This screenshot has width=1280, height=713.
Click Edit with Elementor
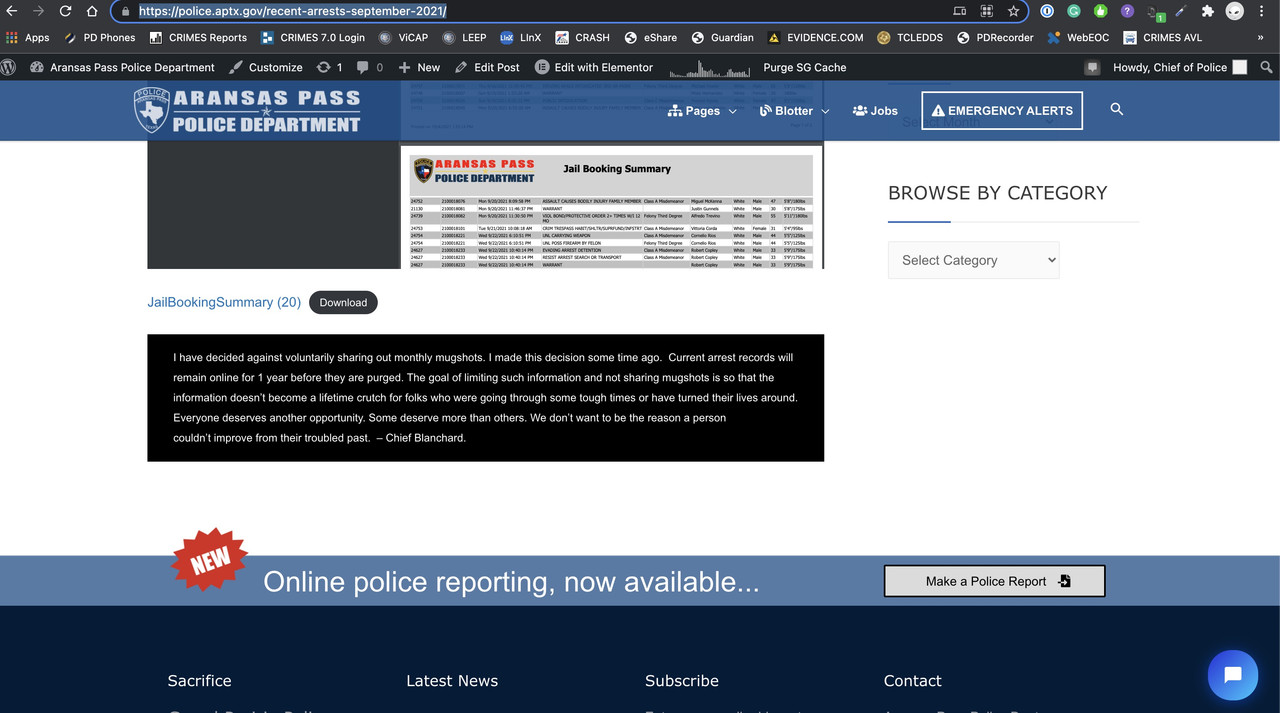(x=593, y=67)
